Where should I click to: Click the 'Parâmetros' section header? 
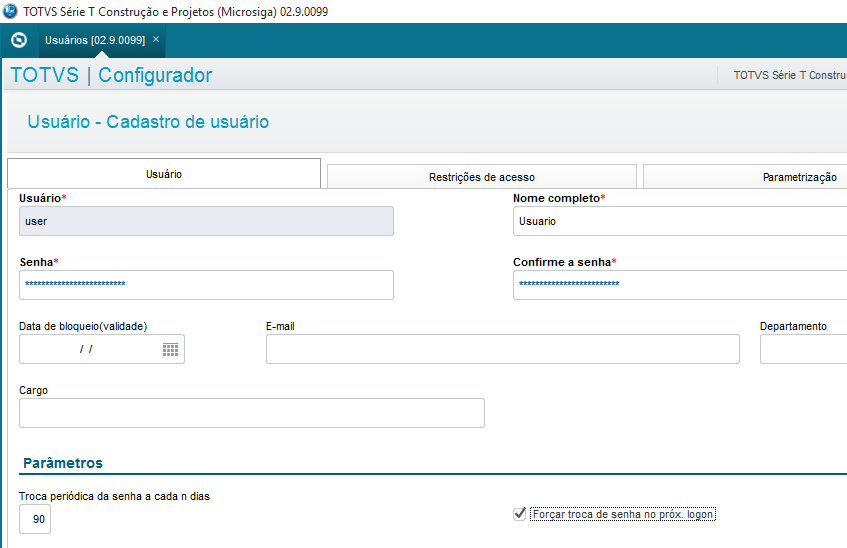pos(63,463)
